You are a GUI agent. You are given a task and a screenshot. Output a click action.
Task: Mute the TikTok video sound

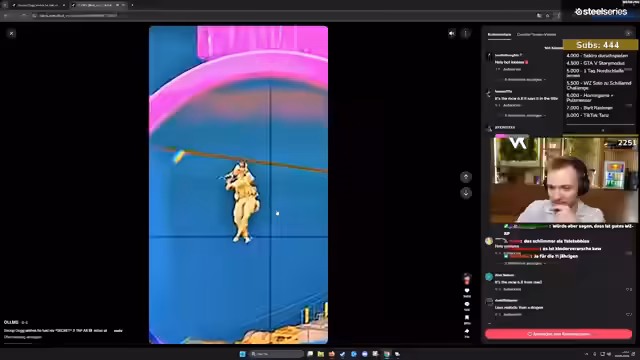coord(451,34)
